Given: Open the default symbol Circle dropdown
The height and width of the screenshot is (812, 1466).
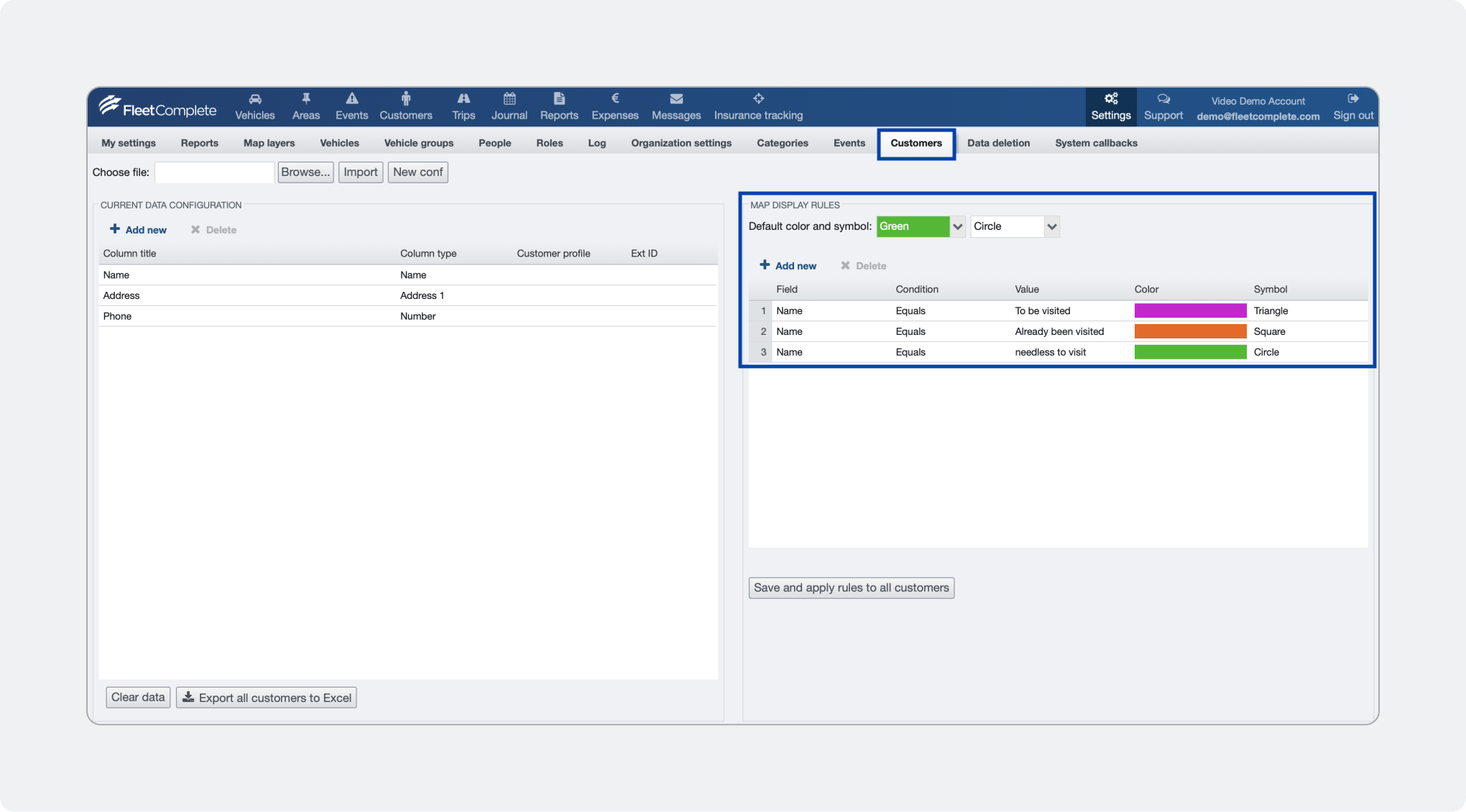Looking at the screenshot, I should 1015,226.
